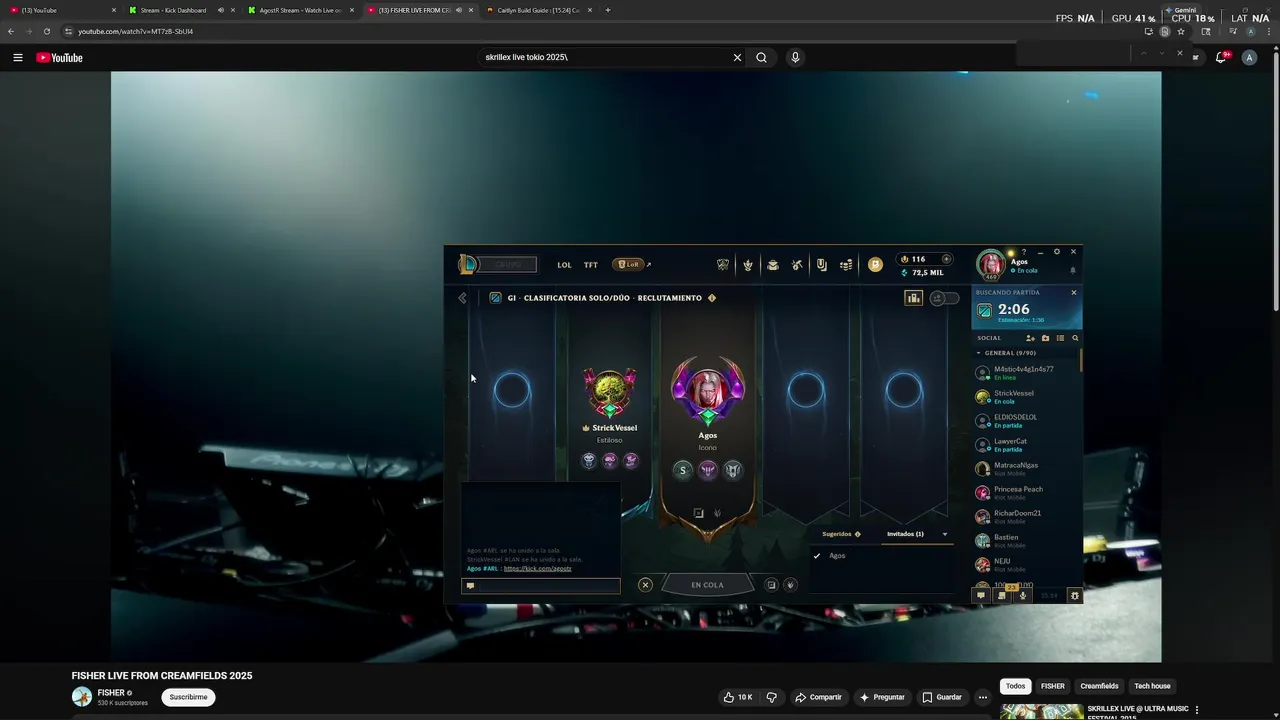Click the YouTube logo
Viewport: 1280px width, 720px height.
(59, 58)
